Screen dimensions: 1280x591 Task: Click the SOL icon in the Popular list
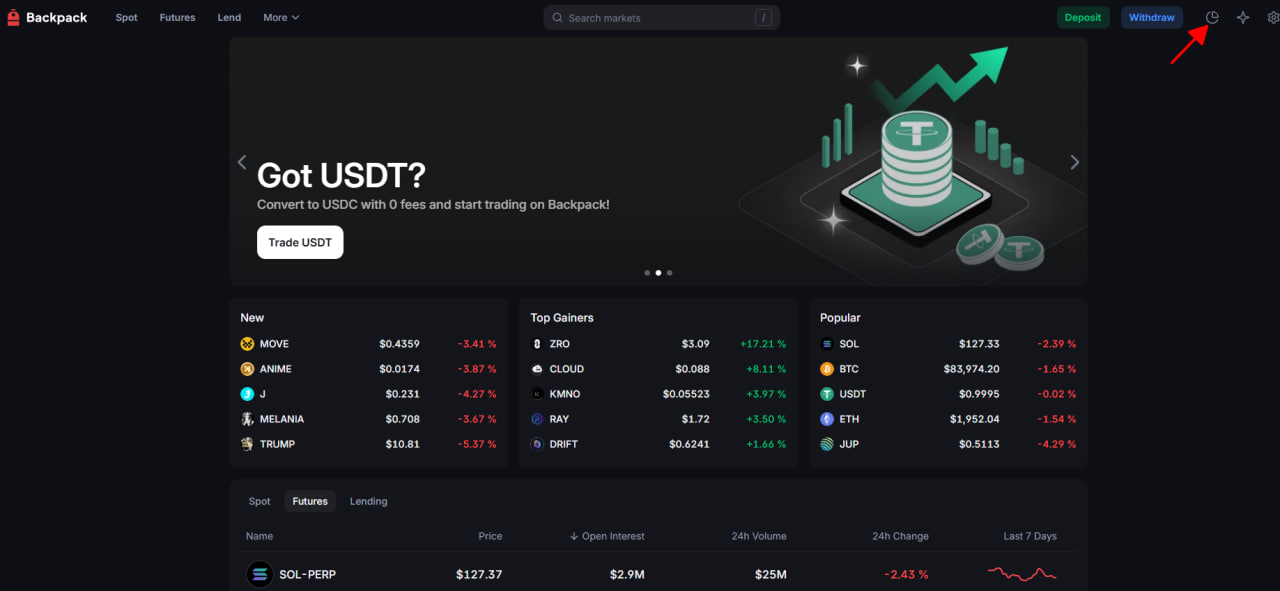pyautogui.click(x=827, y=344)
